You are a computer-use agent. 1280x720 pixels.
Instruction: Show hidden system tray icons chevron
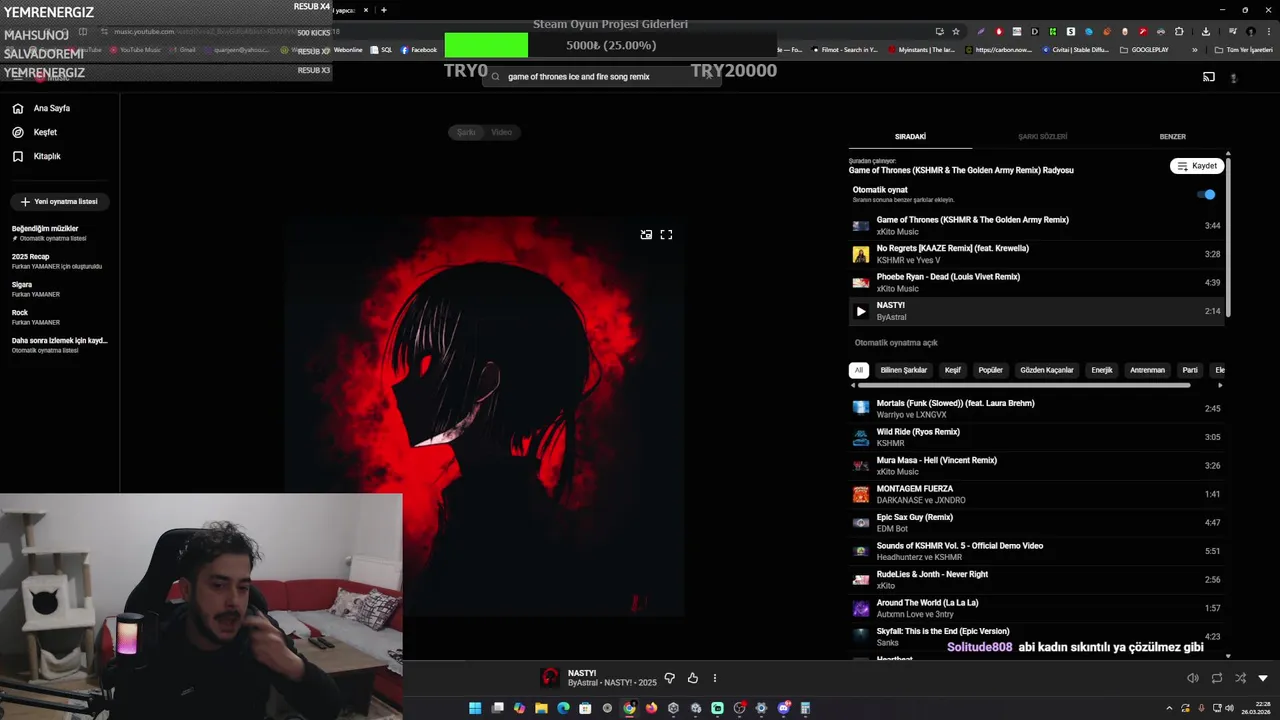tap(1170, 708)
